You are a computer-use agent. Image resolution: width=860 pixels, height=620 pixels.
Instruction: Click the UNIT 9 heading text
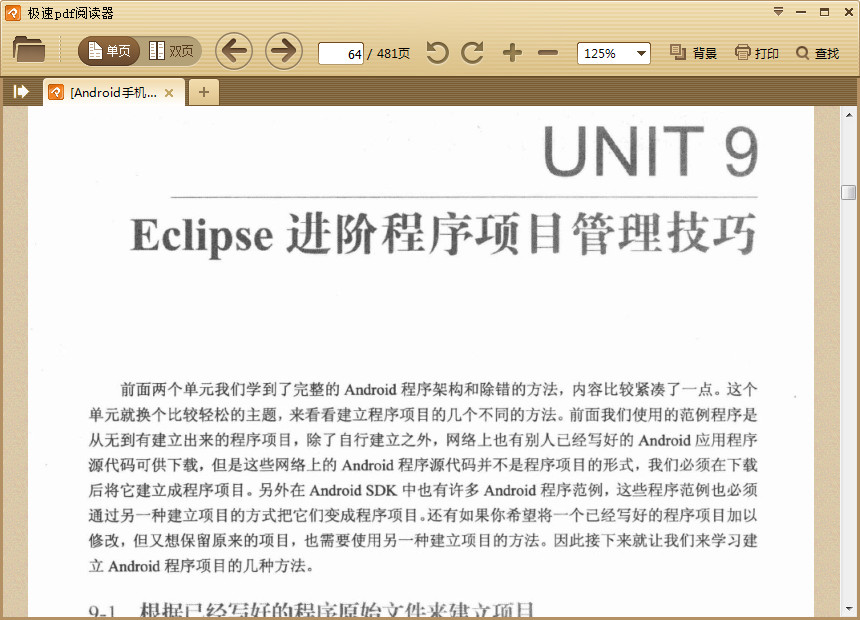pos(650,151)
